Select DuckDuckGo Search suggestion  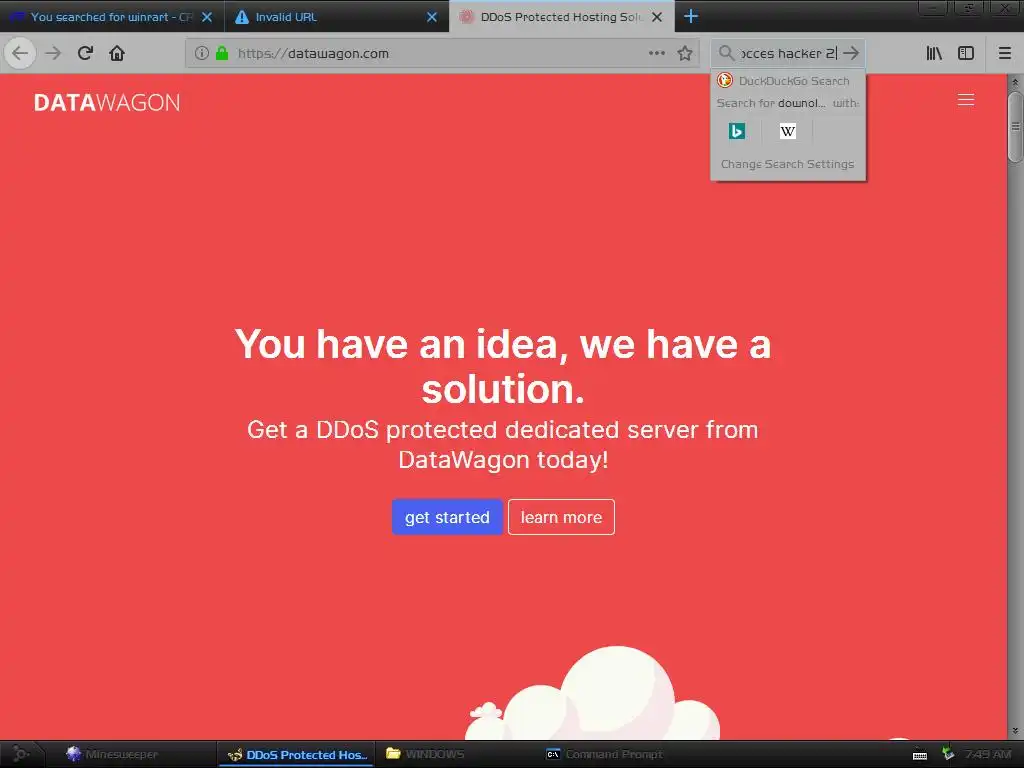(x=788, y=81)
